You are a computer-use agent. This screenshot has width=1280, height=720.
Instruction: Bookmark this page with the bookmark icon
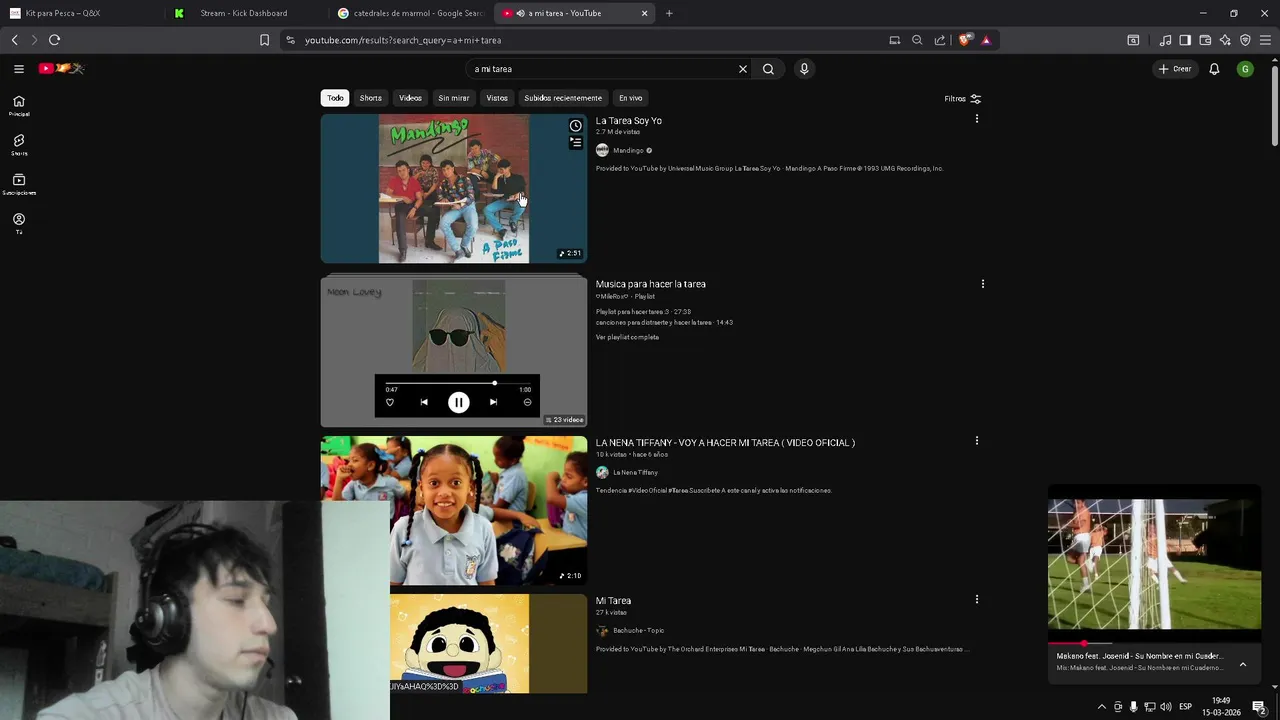click(264, 40)
